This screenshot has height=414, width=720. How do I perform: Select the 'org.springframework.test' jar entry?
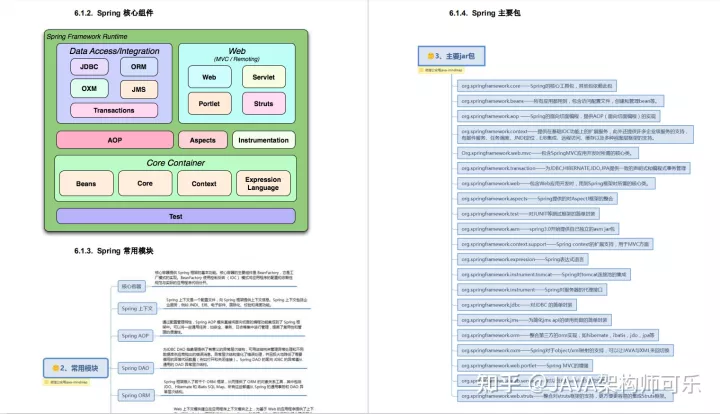click(528, 214)
